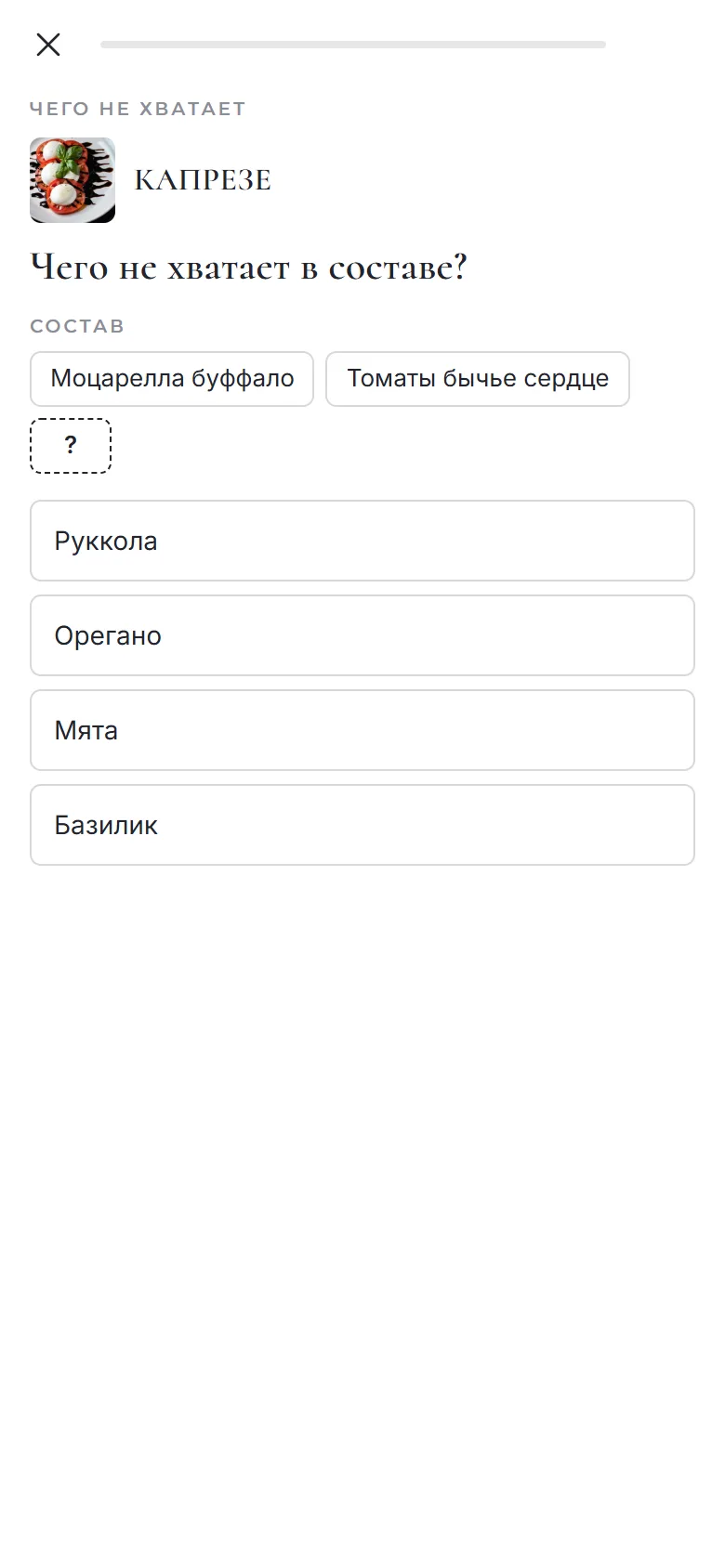Click the quiz progress bar at top

[353, 45]
